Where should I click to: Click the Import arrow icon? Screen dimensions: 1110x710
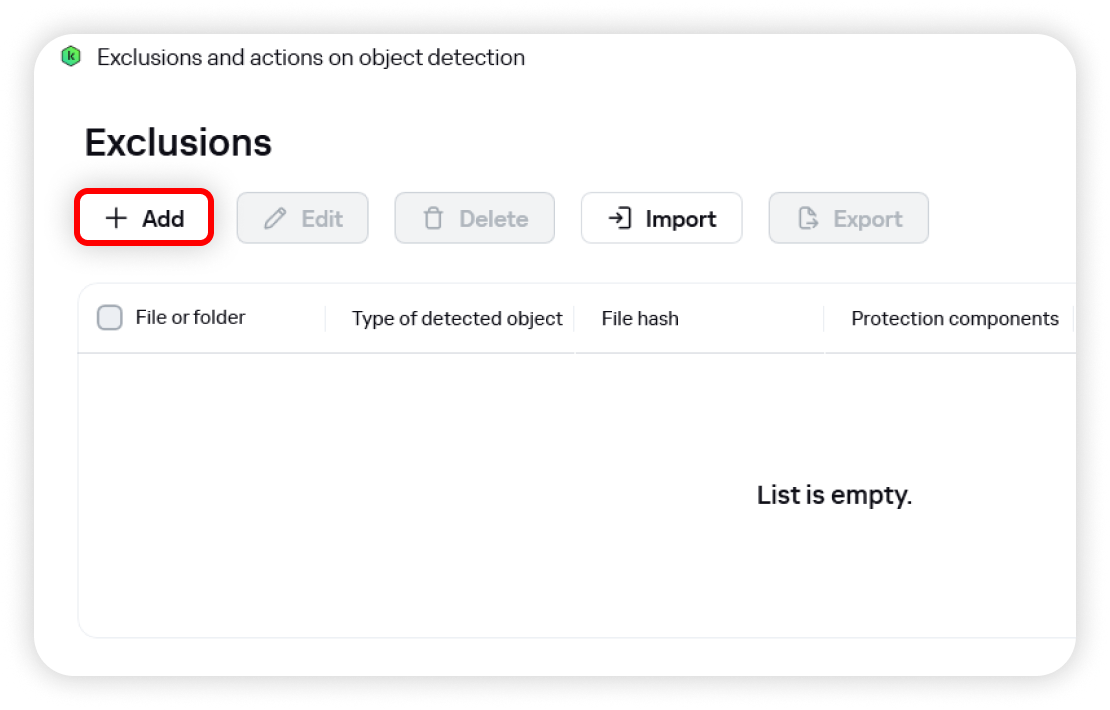click(620, 218)
